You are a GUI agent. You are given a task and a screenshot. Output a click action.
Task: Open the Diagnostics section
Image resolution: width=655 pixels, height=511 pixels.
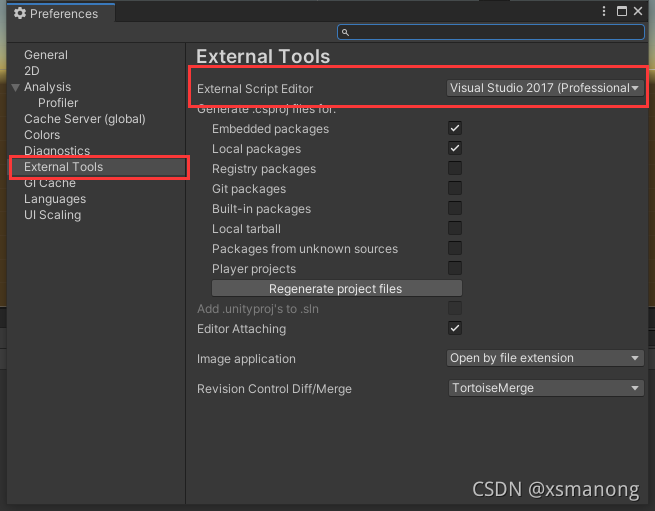pyautogui.click(x=57, y=150)
